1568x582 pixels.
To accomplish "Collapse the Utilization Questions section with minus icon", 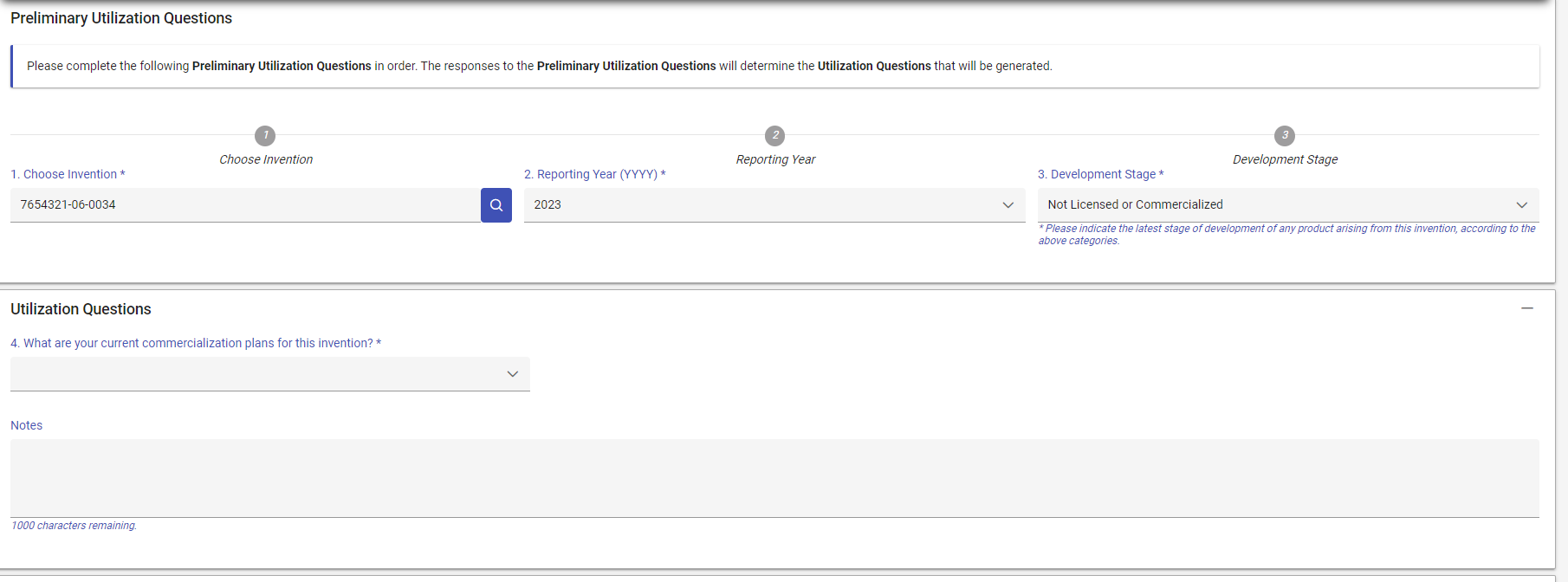I will tap(1527, 308).
